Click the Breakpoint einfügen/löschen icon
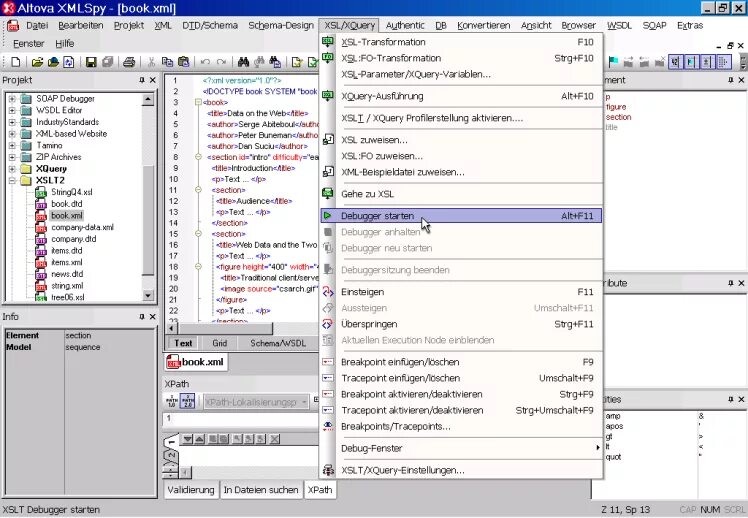Image resolution: width=748 pixels, height=518 pixels. [328, 362]
